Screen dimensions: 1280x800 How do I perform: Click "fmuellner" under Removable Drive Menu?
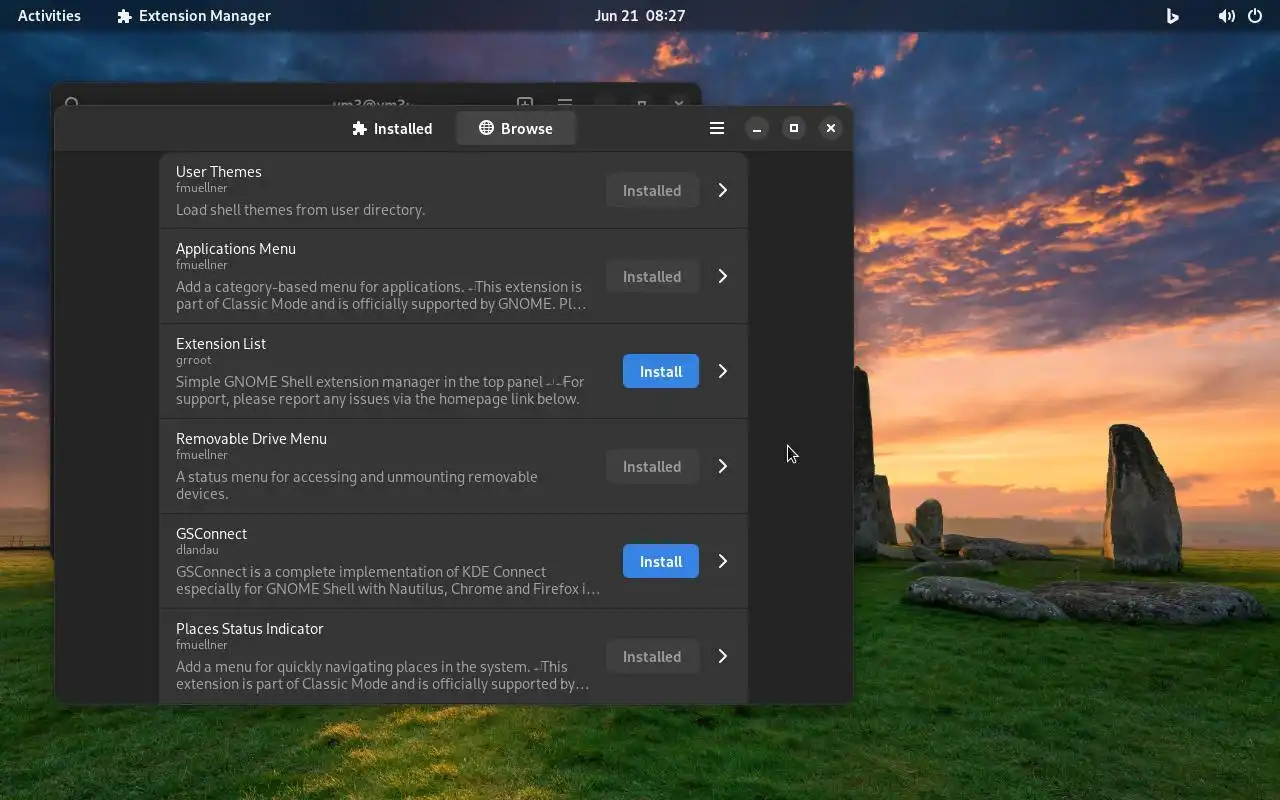202,455
